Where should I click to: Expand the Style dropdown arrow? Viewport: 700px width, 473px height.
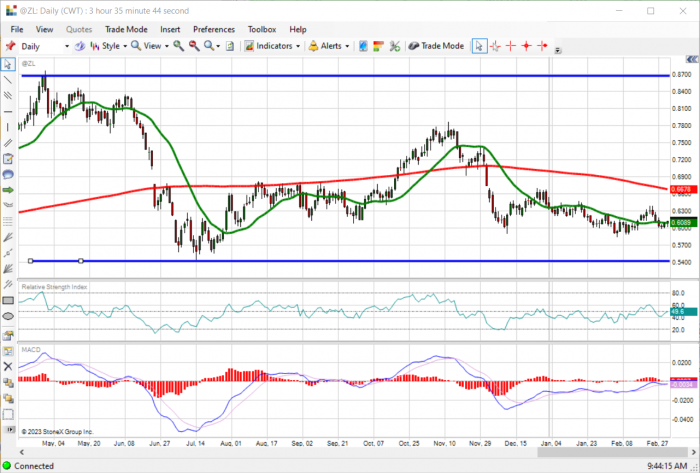(125, 46)
